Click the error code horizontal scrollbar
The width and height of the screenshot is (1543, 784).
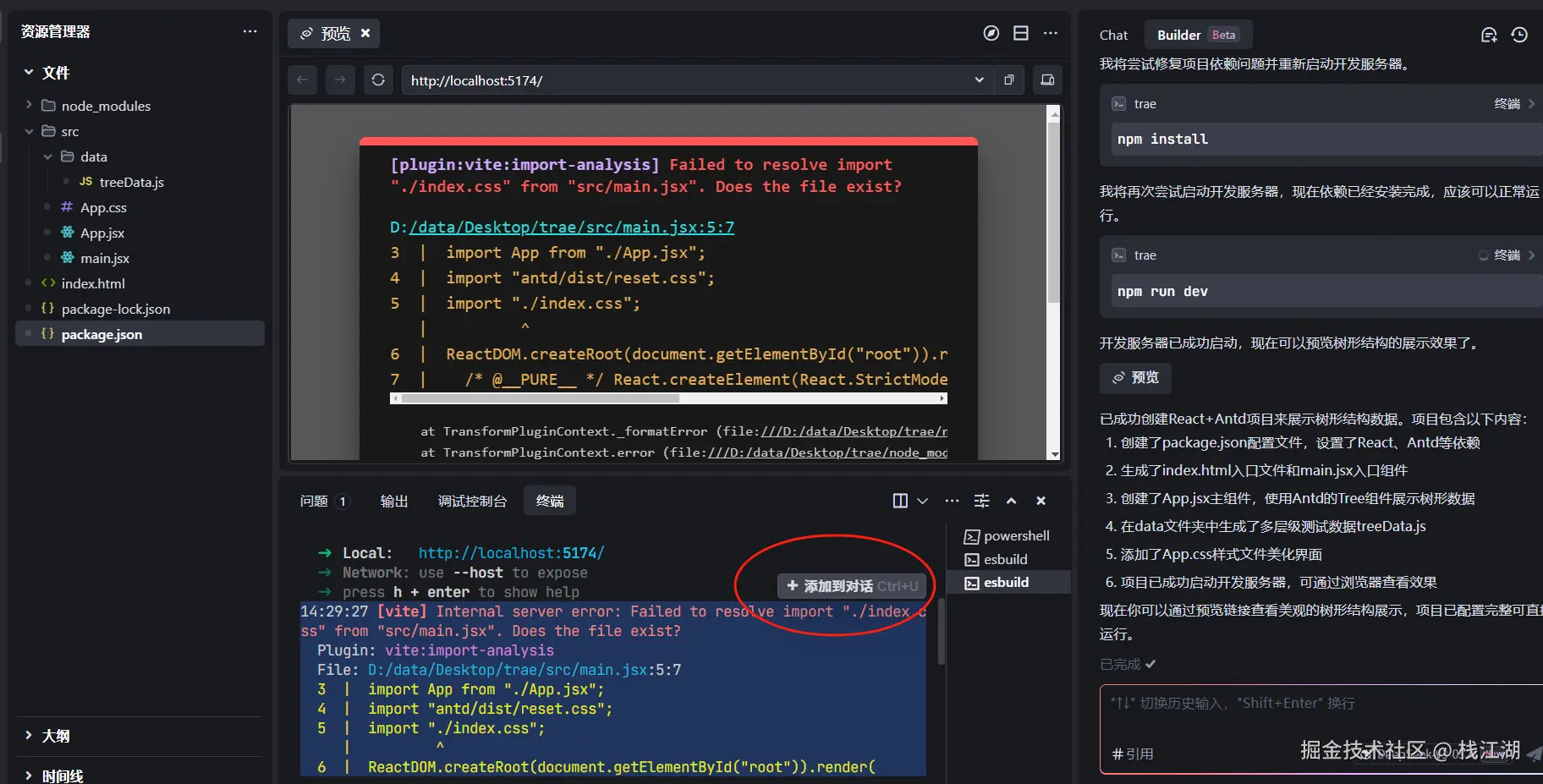click(x=540, y=397)
